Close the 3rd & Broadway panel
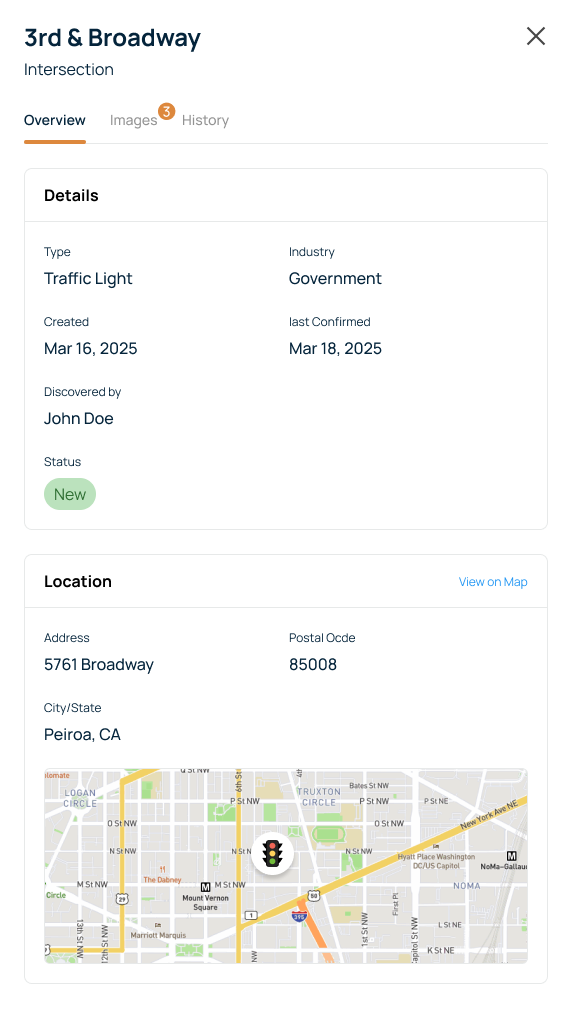This screenshot has width=572, height=1024. point(535,37)
